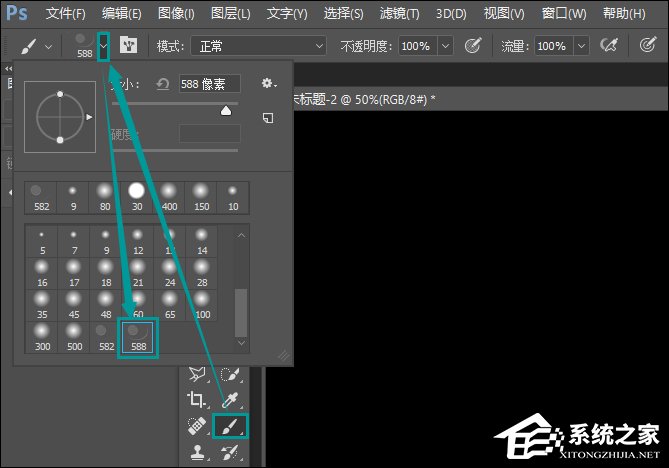This screenshot has height=468, width=669.
Task: Expand the 流量 flow slider dropdown
Action: 581,46
